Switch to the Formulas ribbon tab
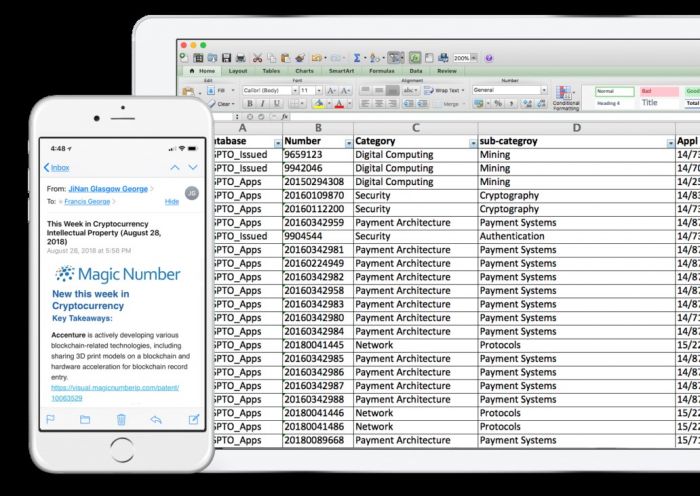 pos(379,71)
